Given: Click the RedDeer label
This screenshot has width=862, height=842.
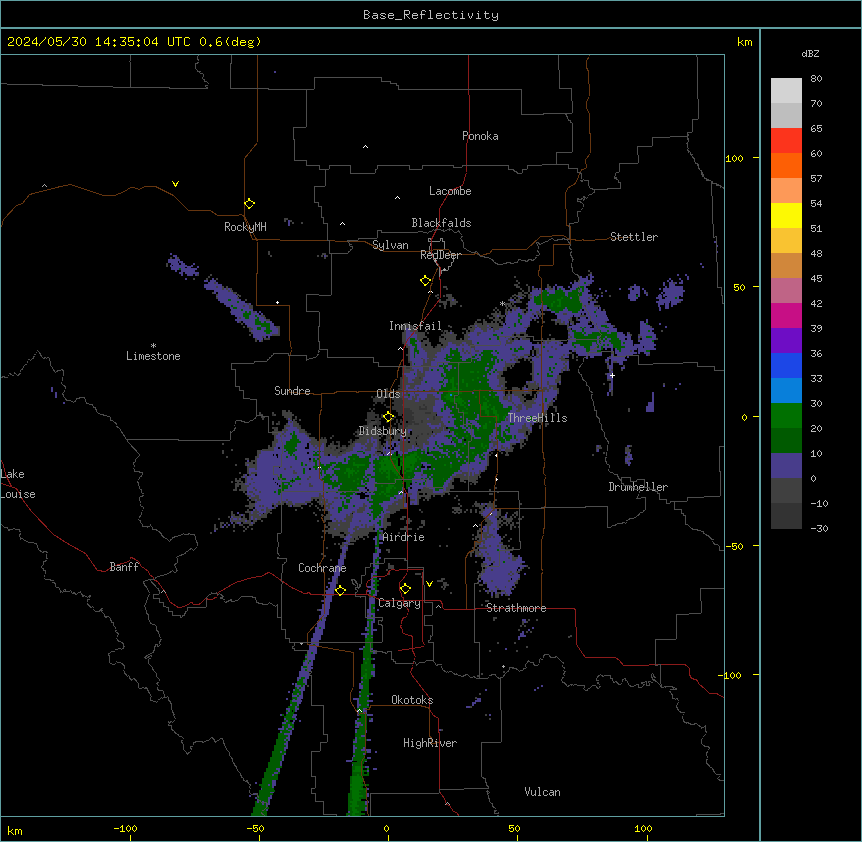Looking at the screenshot, I should [440, 255].
